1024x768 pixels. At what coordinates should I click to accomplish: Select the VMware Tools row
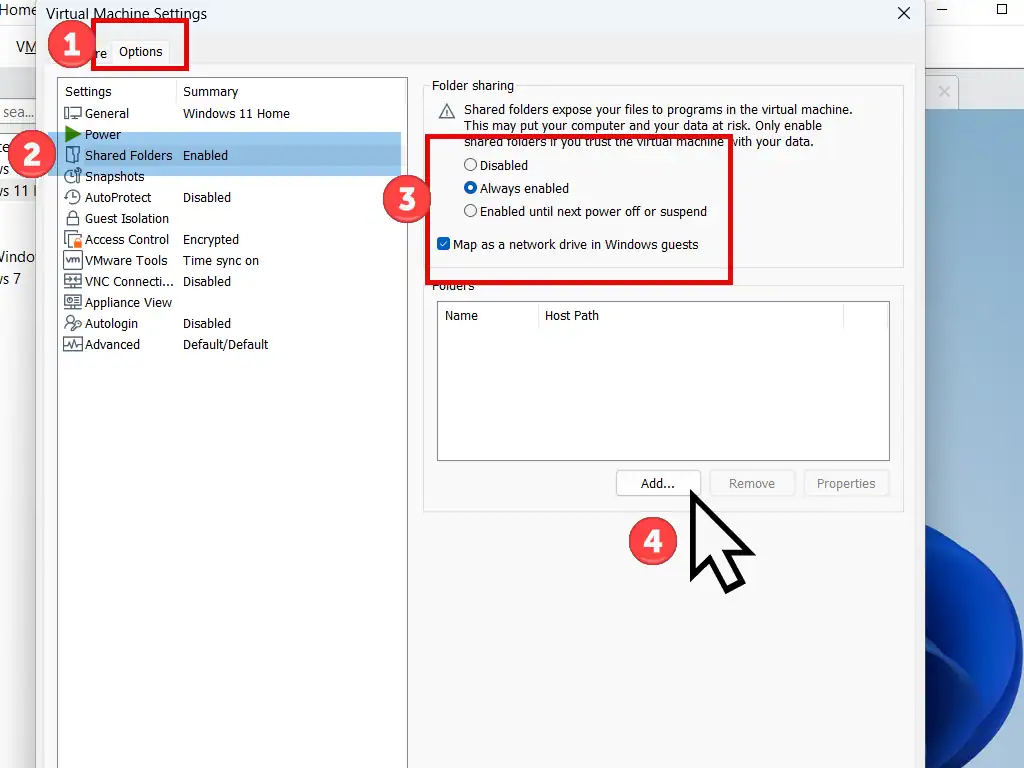tap(232, 260)
